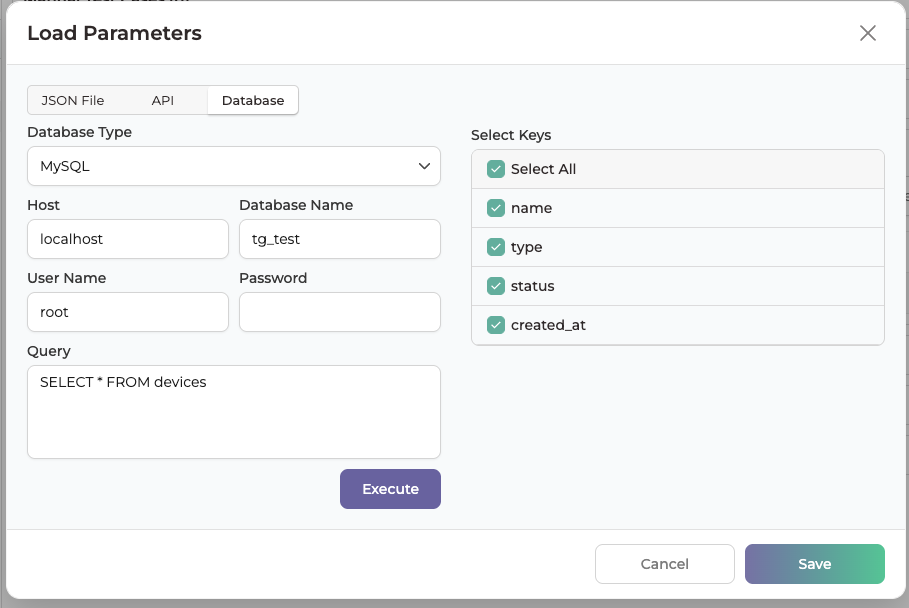Focus the Database Name field

(340, 239)
